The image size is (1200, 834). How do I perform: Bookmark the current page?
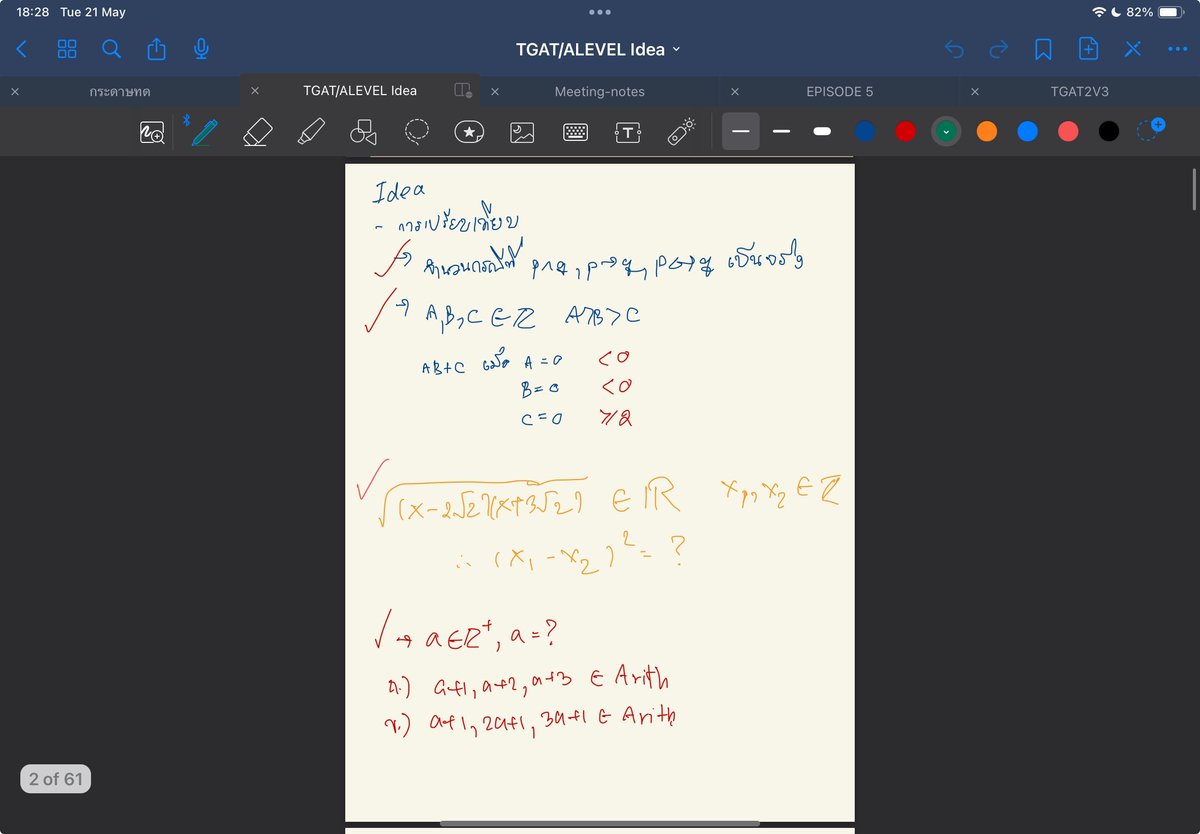1043,49
